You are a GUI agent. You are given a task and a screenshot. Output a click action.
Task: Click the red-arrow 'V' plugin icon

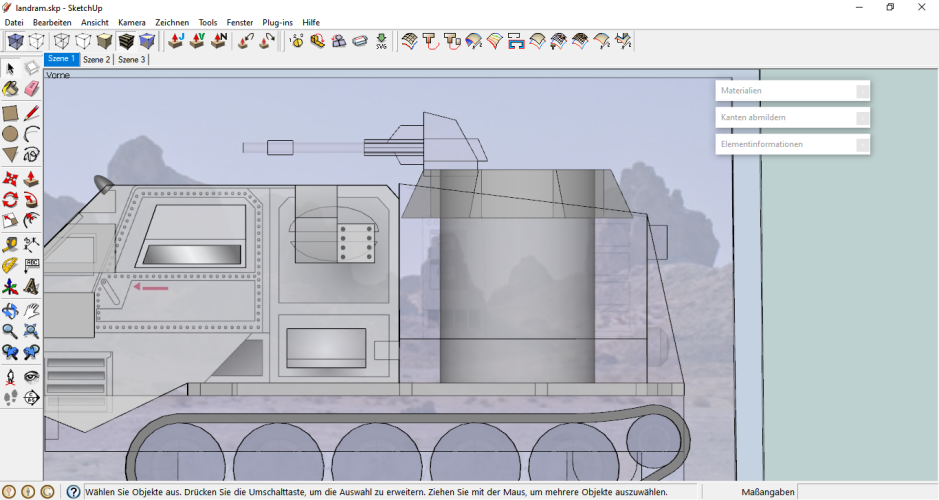pyautogui.click(x=197, y=41)
